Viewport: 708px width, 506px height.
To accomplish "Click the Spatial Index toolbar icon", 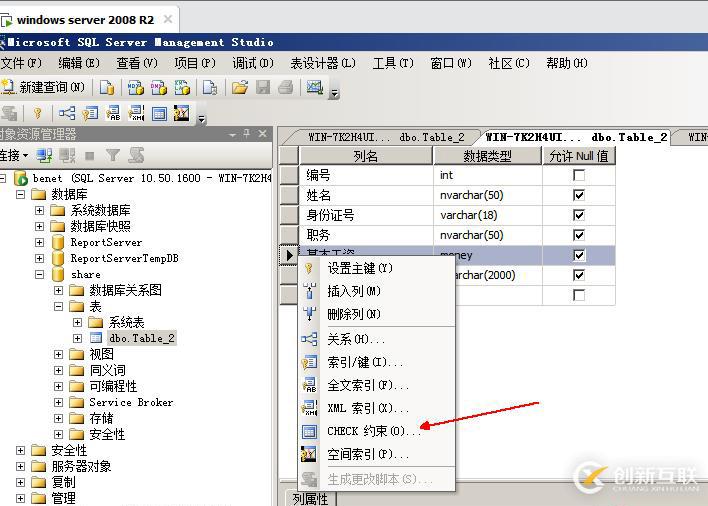I will tap(182, 113).
